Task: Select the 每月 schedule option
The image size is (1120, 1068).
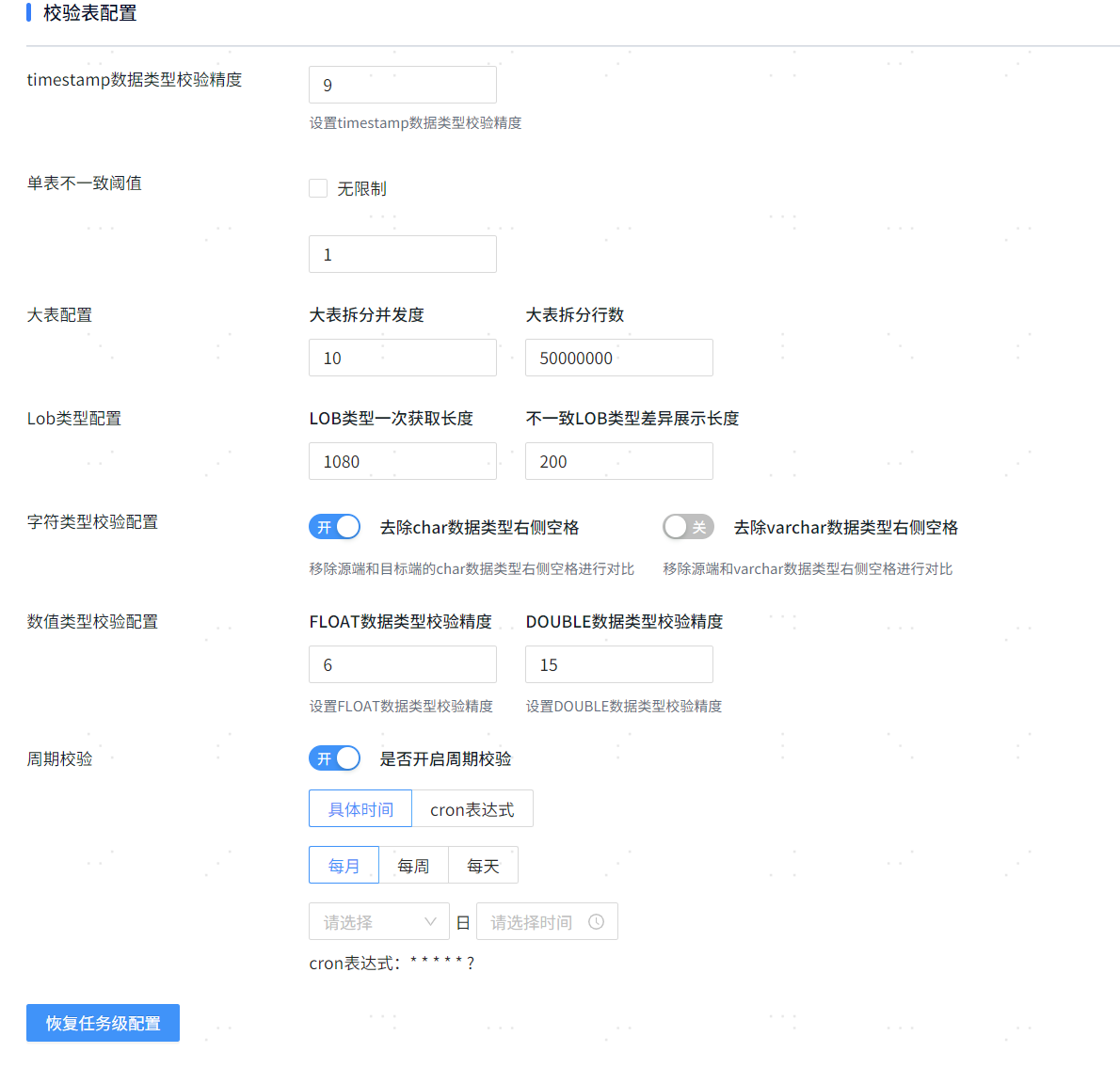Action: (344, 864)
